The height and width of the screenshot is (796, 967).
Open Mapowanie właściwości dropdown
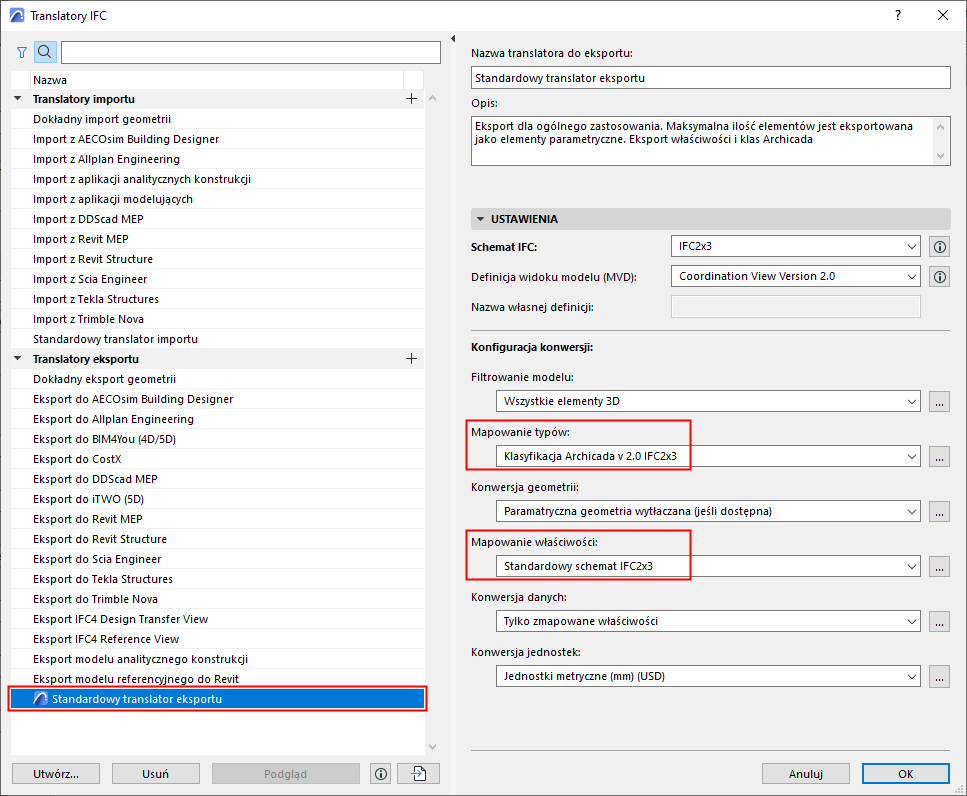pos(708,566)
